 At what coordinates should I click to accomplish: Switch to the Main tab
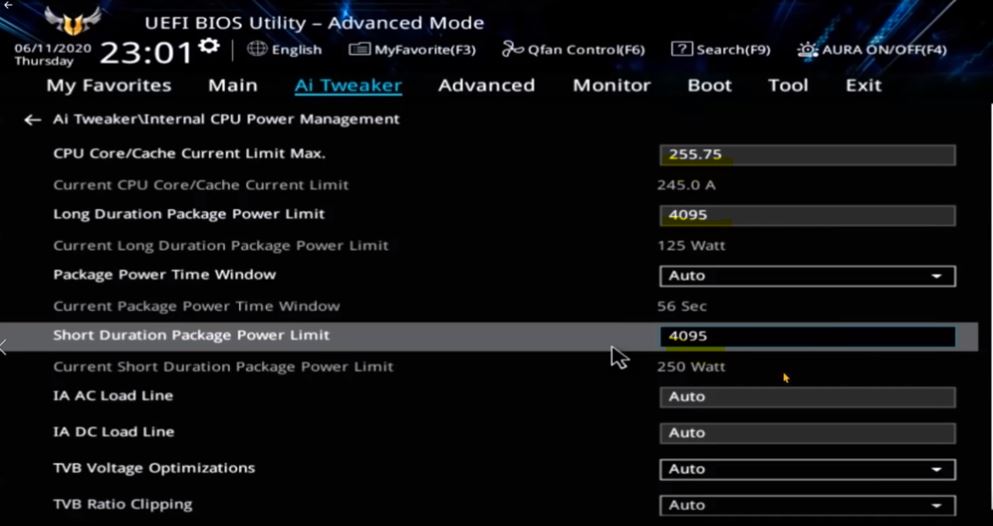(233, 85)
